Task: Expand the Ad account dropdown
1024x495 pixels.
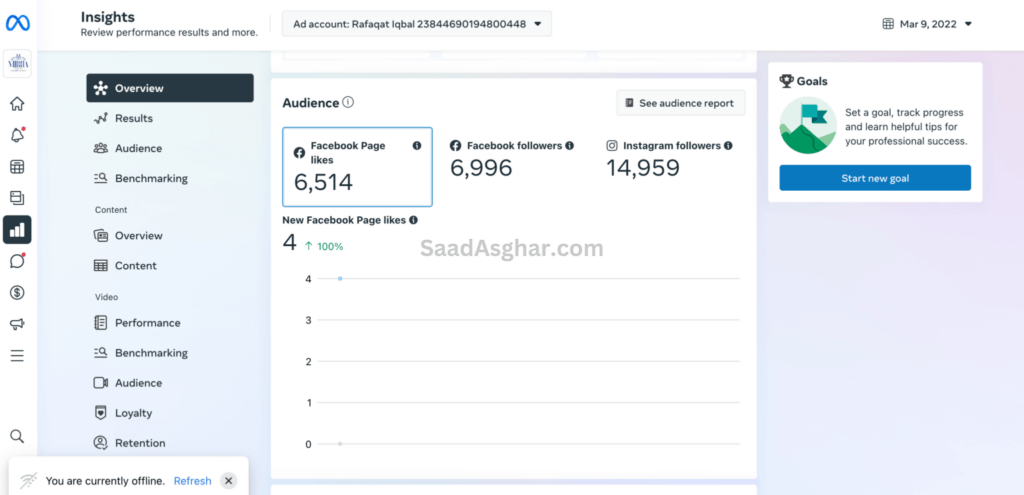Action: (x=417, y=24)
